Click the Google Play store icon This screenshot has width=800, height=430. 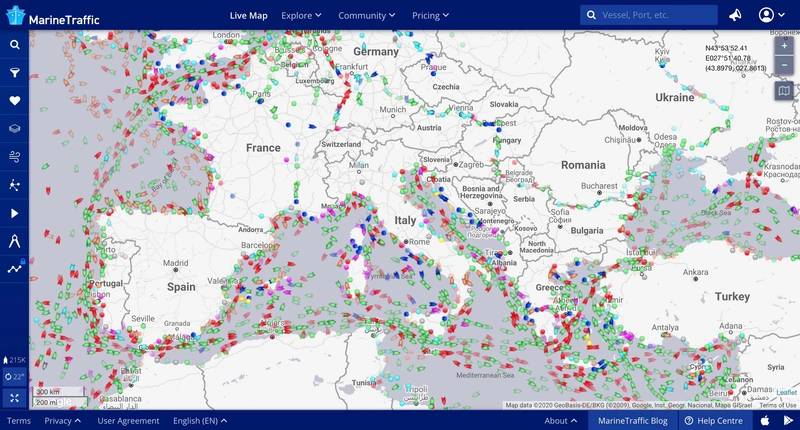786,421
